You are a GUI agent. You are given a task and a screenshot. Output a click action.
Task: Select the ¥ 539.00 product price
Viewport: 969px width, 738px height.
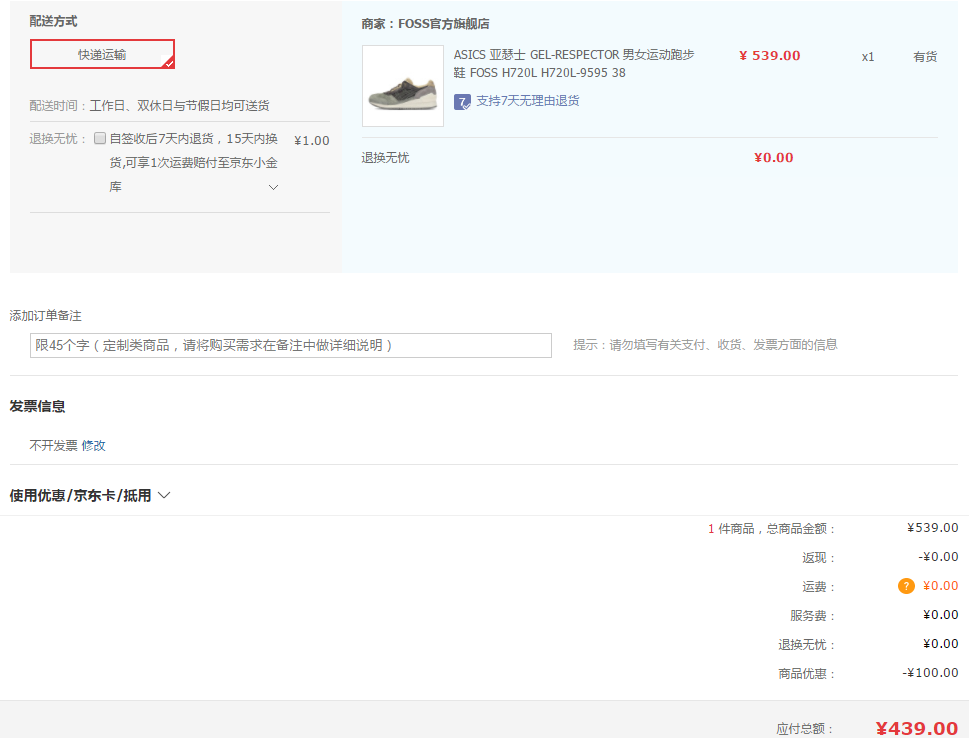point(769,56)
